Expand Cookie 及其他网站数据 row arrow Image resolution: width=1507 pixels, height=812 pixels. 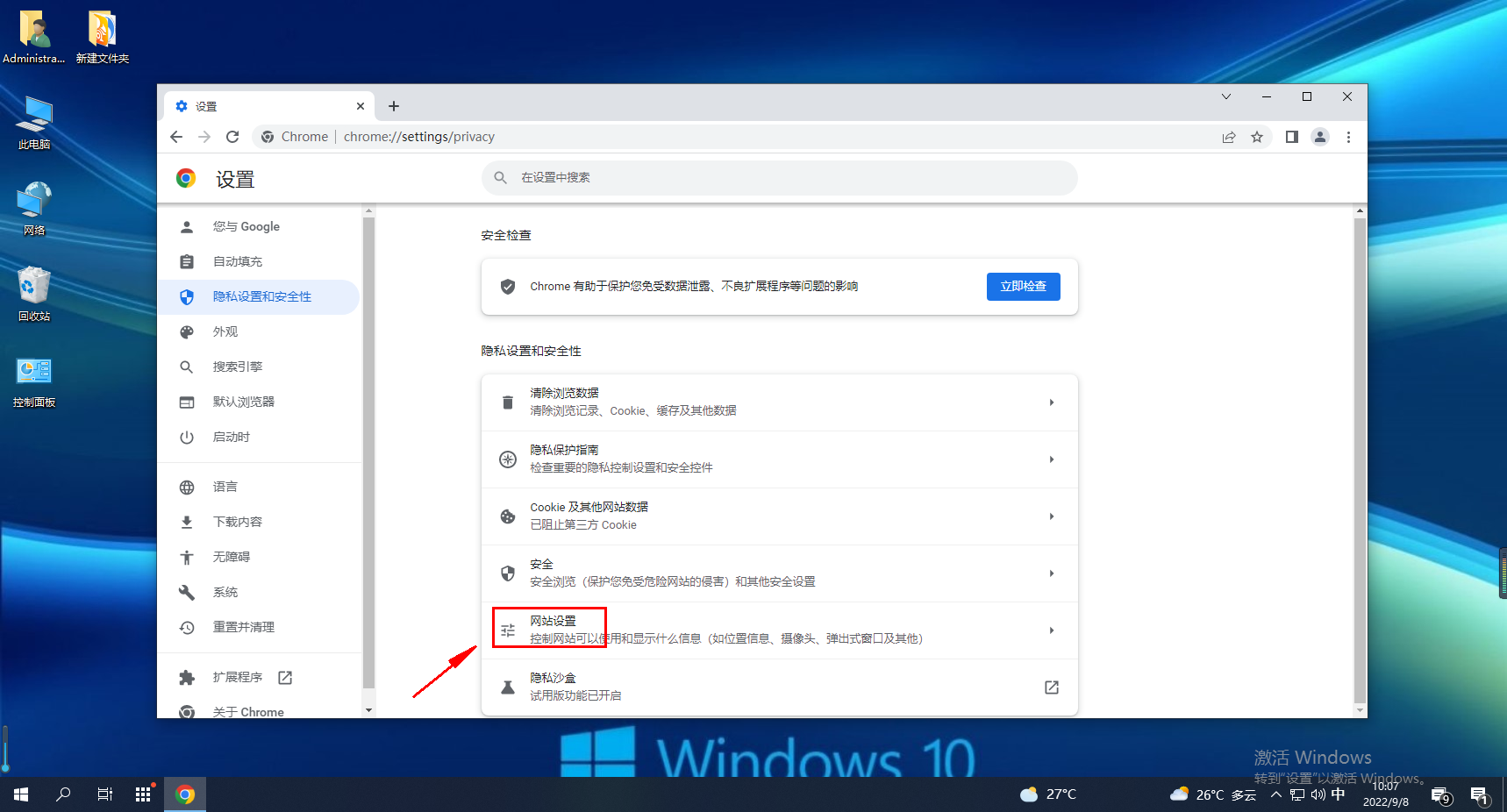[x=1051, y=516]
